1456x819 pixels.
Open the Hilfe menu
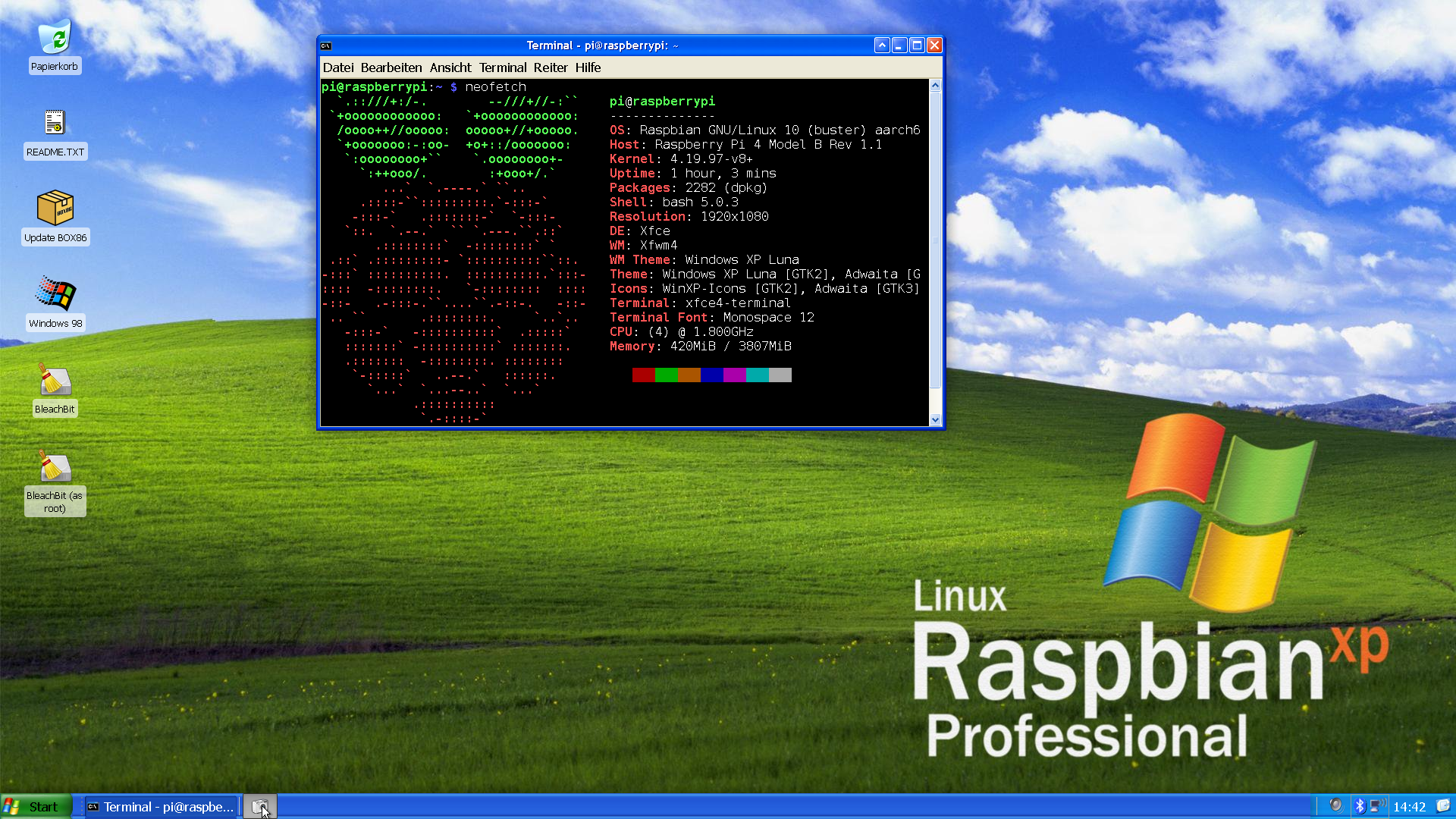(588, 67)
